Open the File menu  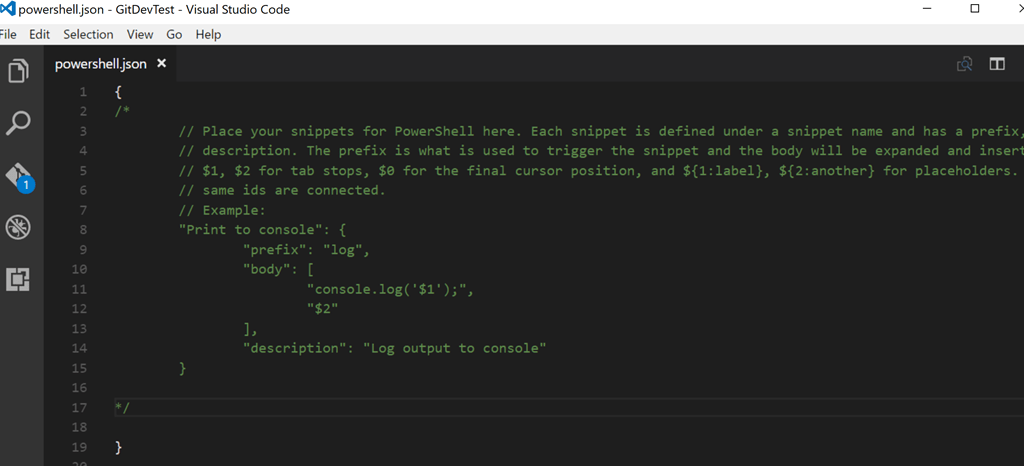pos(8,35)
